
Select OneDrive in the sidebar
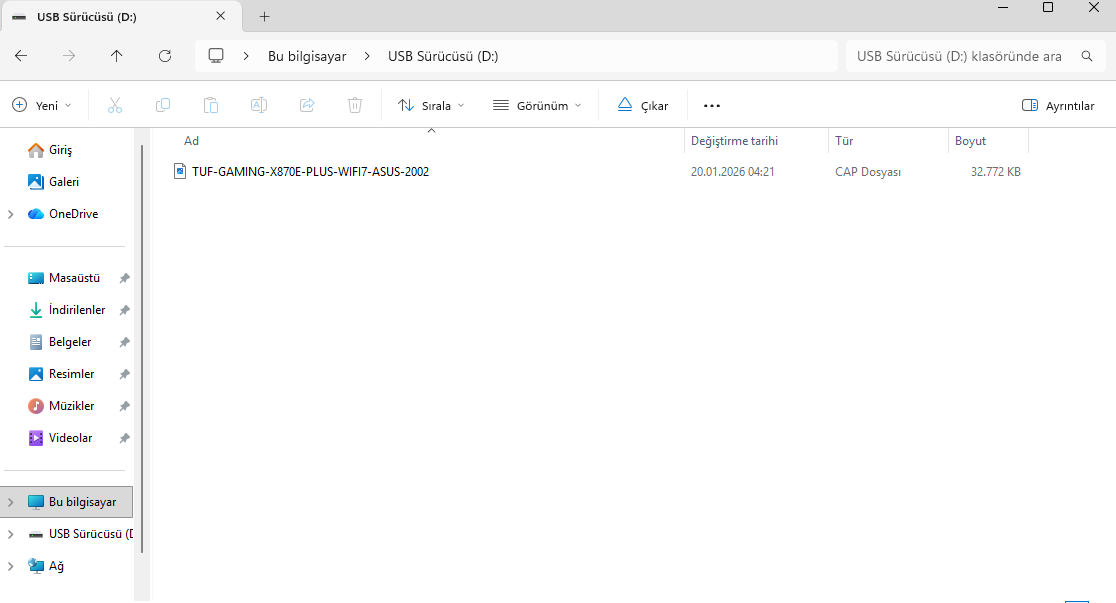tap(73, 214)
